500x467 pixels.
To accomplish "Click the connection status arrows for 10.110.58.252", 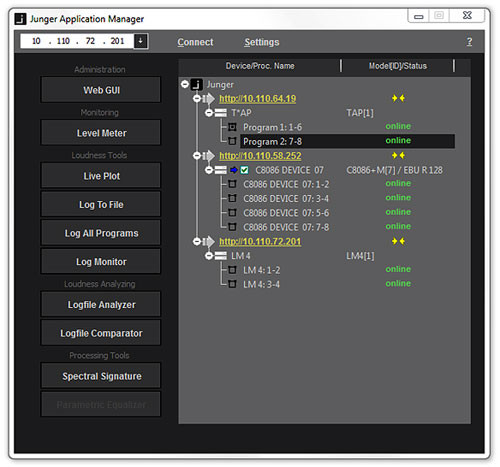I will pyautogui.click(x=398, y=155).
